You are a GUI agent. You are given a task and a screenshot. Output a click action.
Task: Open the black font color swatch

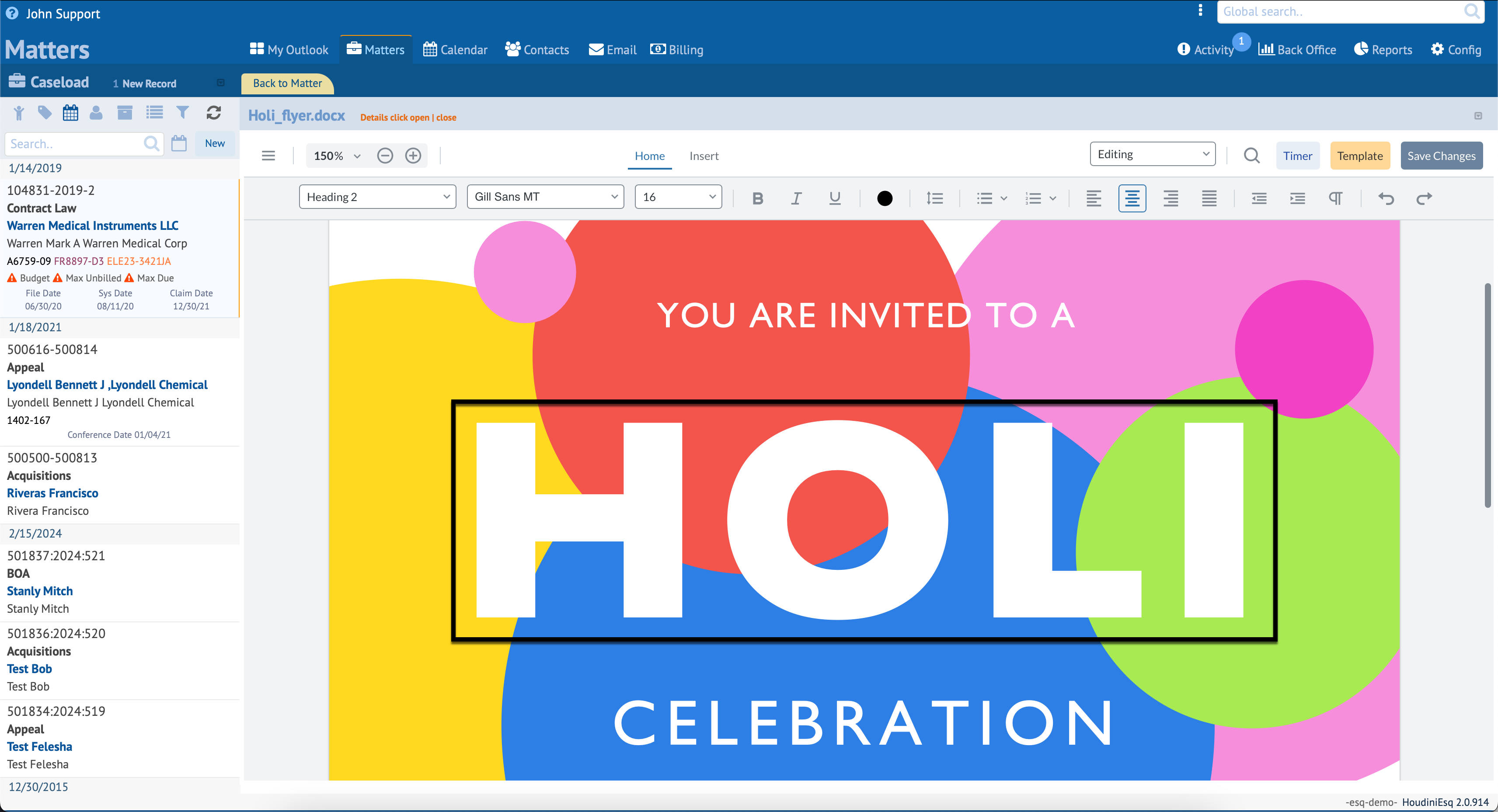(885, 198)
